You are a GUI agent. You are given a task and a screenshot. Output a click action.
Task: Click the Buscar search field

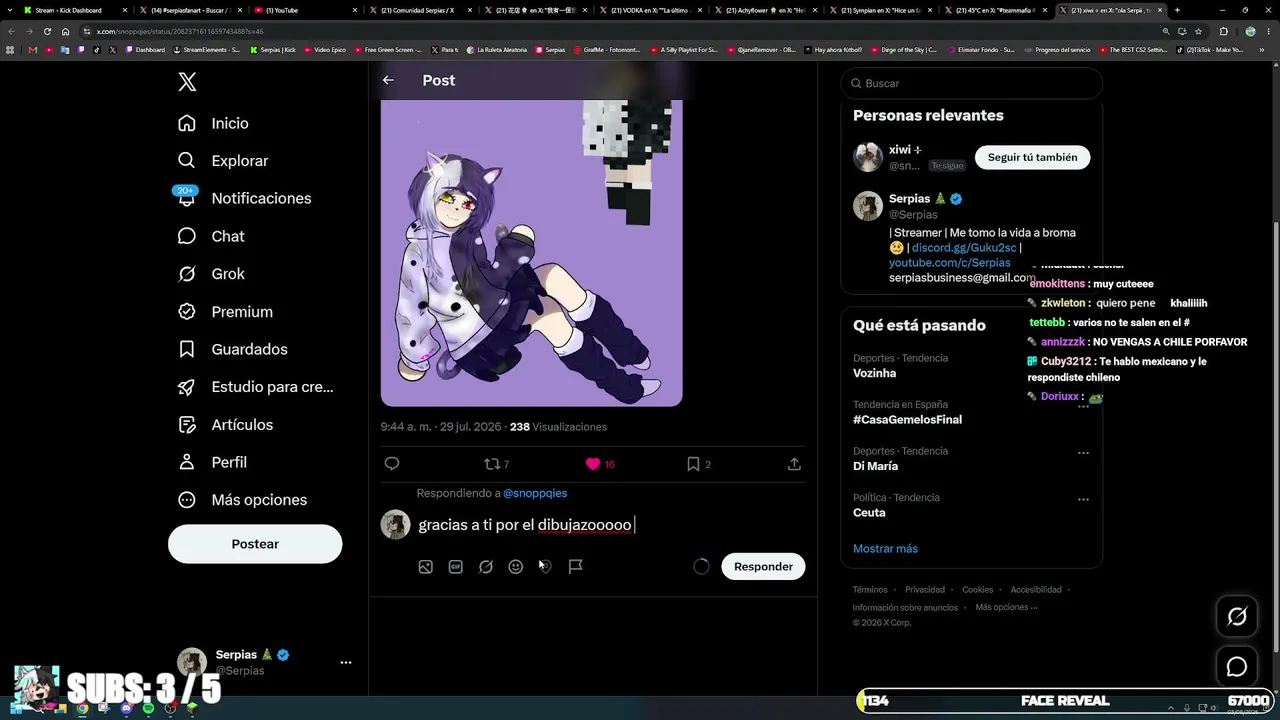[x=971, y=83]
